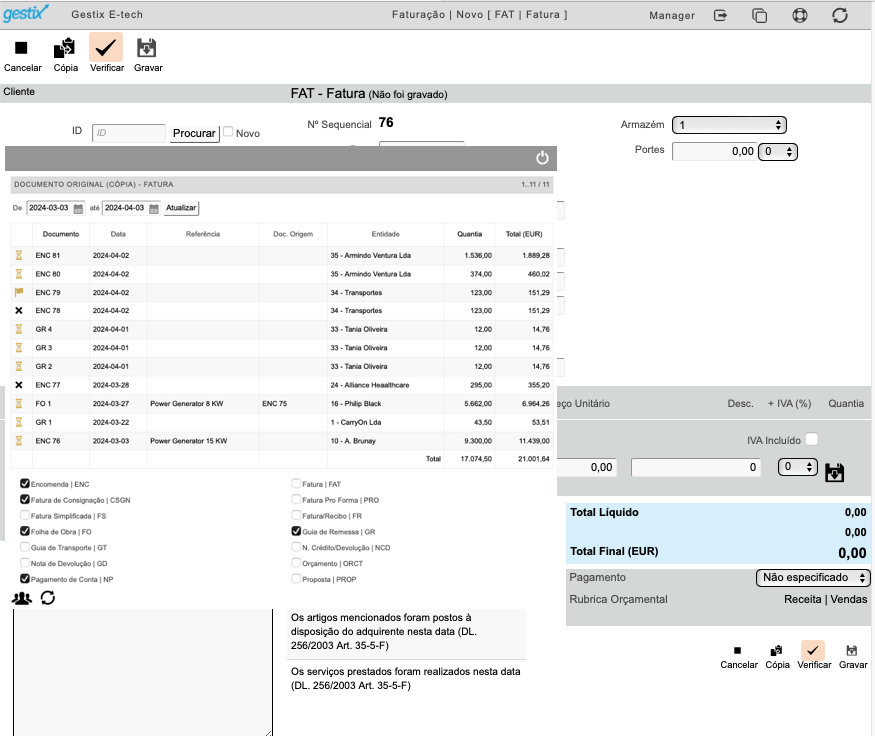The width and height of the screenshot is (875, 736).
Task: Click the large notes text area
Action: tap(143, 672)
